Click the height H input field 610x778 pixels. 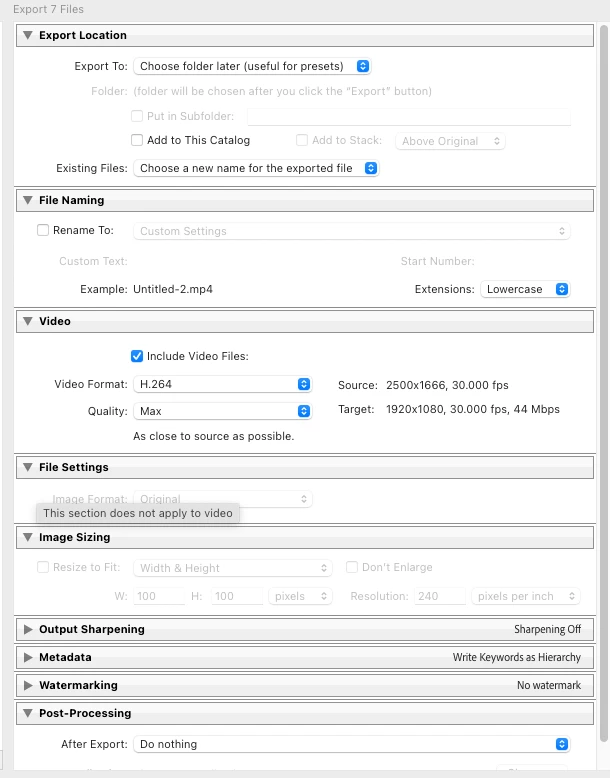pos(237,596)
